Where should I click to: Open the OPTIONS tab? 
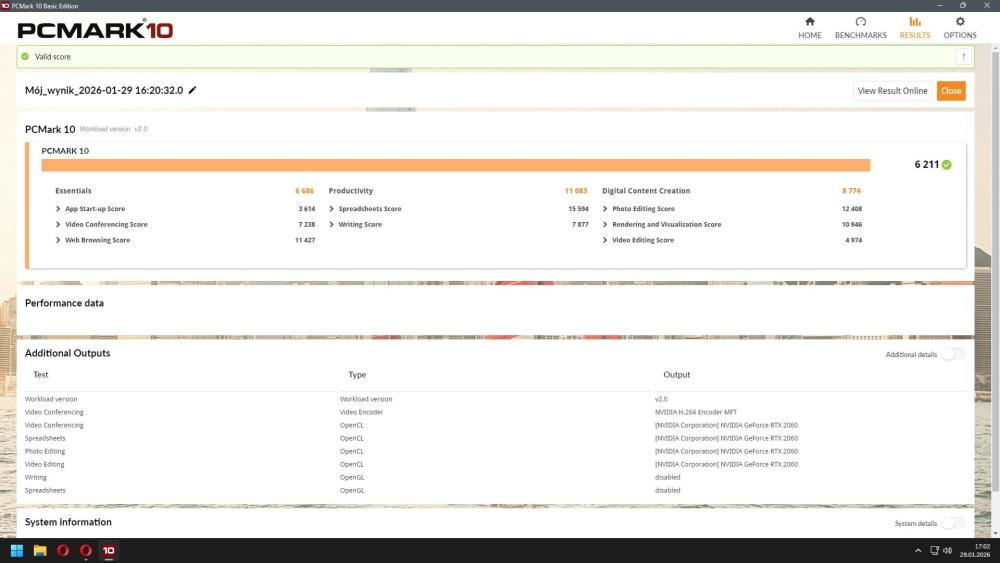point(960,28)
